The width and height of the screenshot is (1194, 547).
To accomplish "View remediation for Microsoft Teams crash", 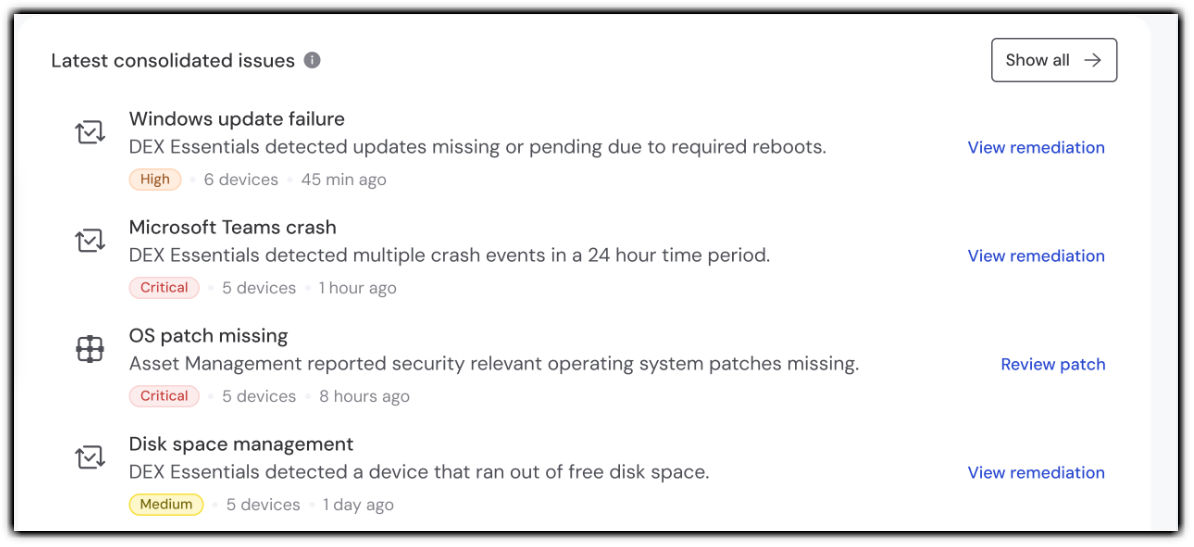I will click(1036, 256).
